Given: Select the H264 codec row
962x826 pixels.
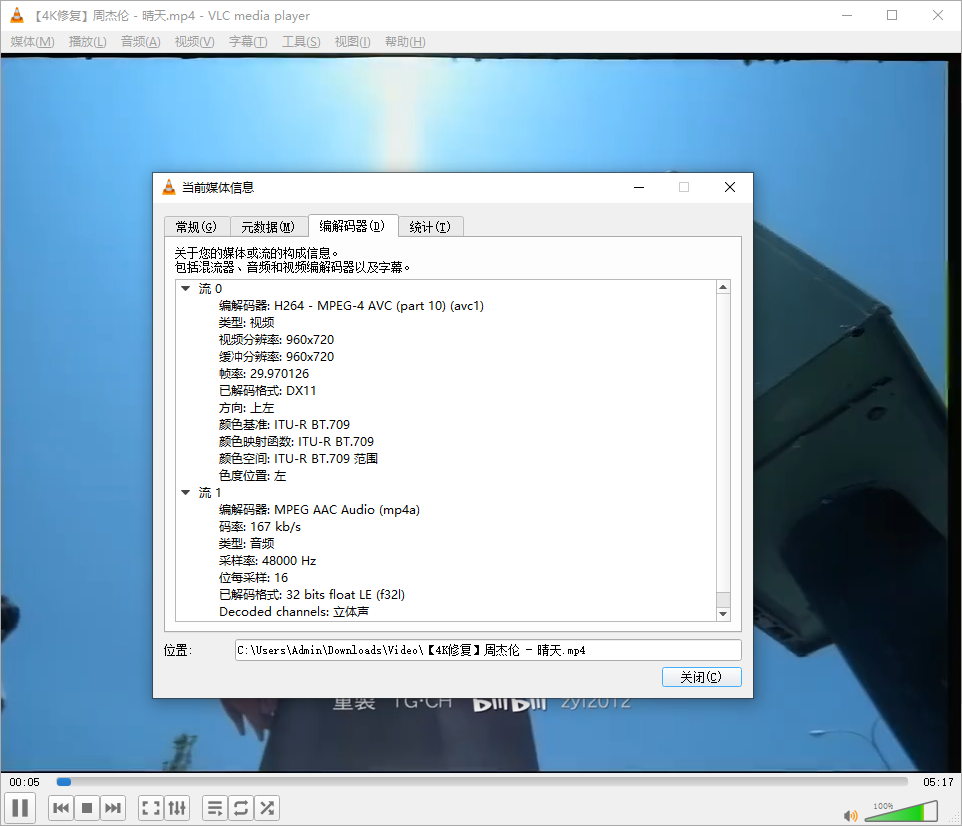Looking at the screenshot, I should point(352,306).
